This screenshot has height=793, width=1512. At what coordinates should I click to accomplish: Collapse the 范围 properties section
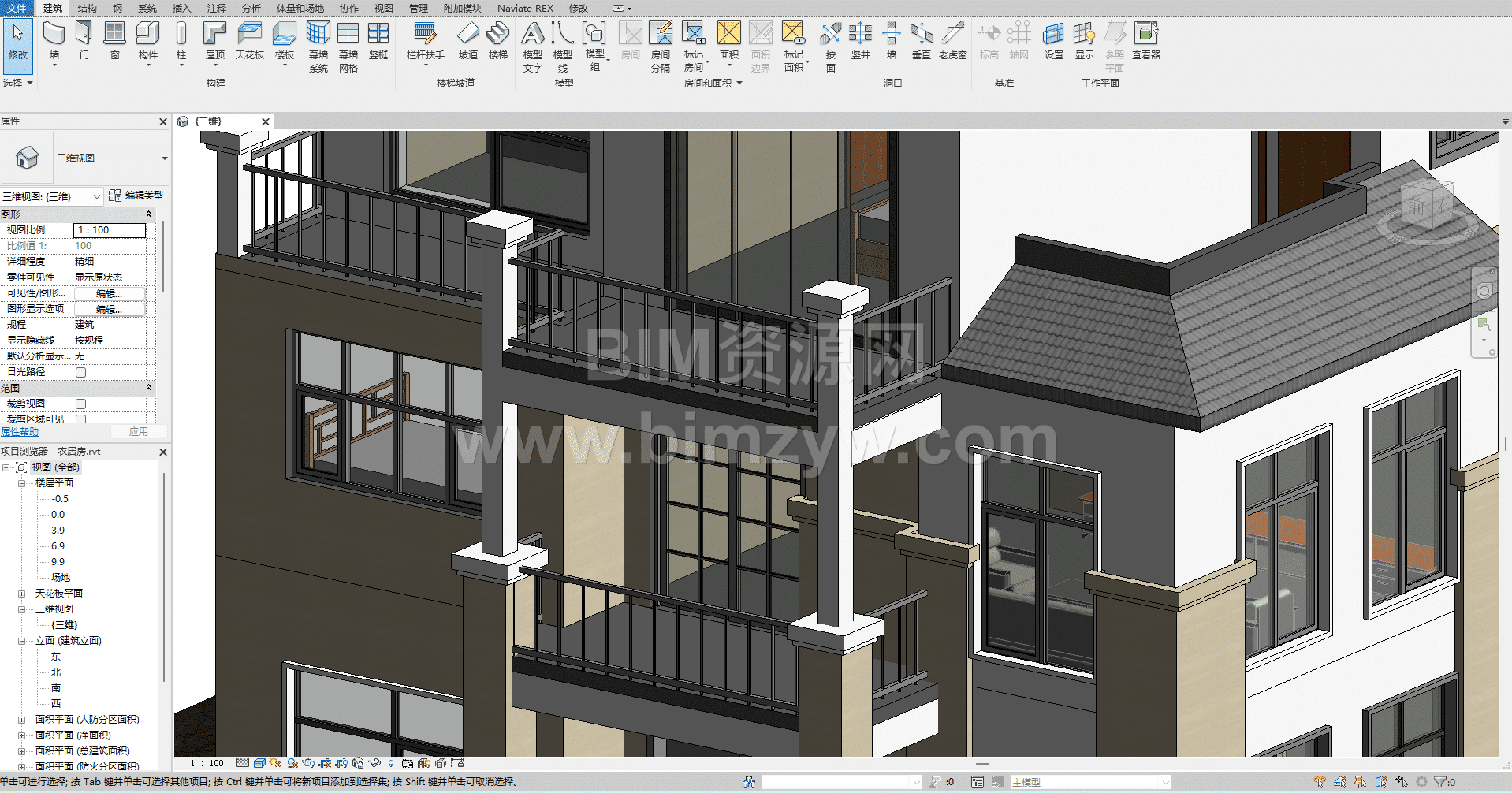click(x=148, y=388)
